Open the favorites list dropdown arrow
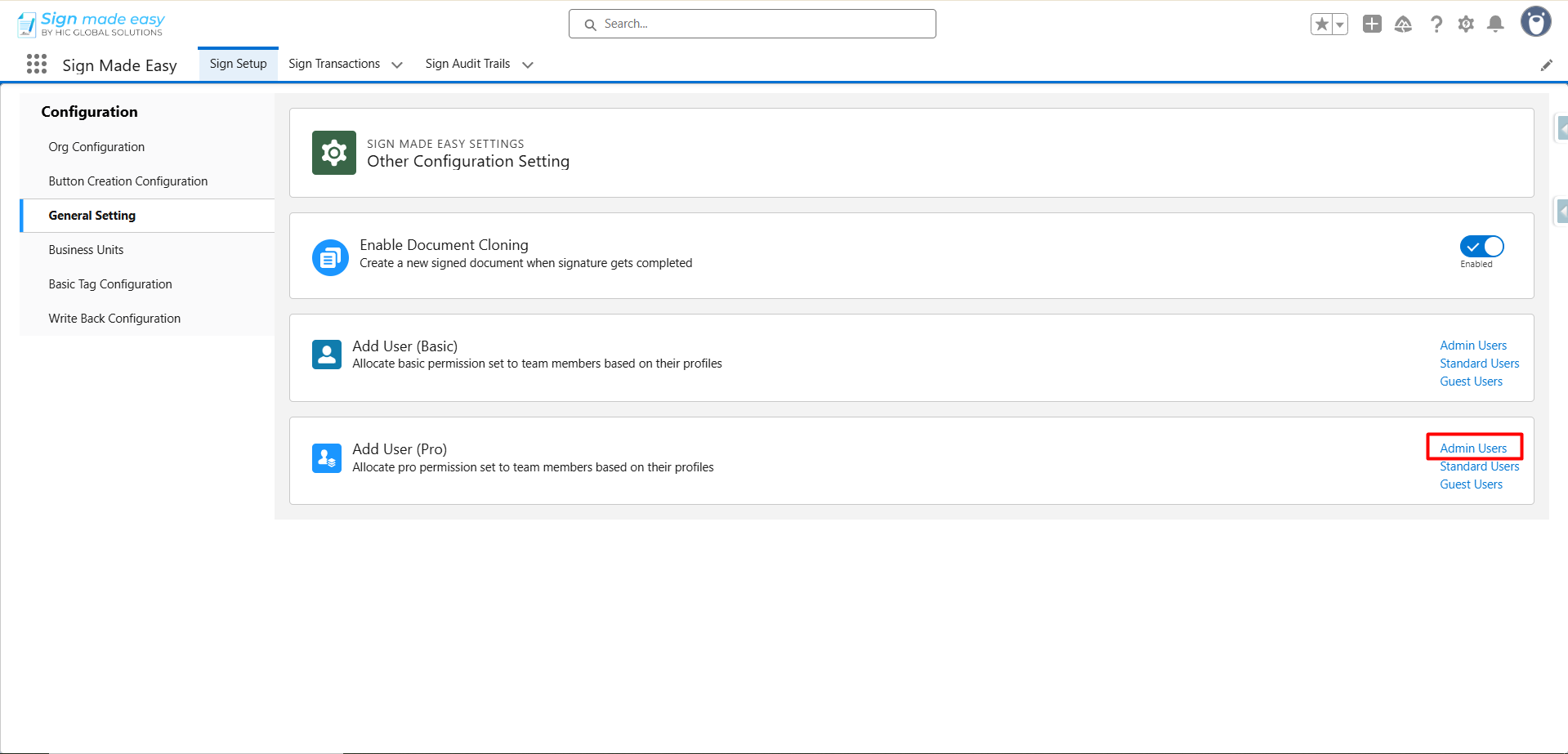This screenshot has width=1568, height=754. (x=1339, y=25)
